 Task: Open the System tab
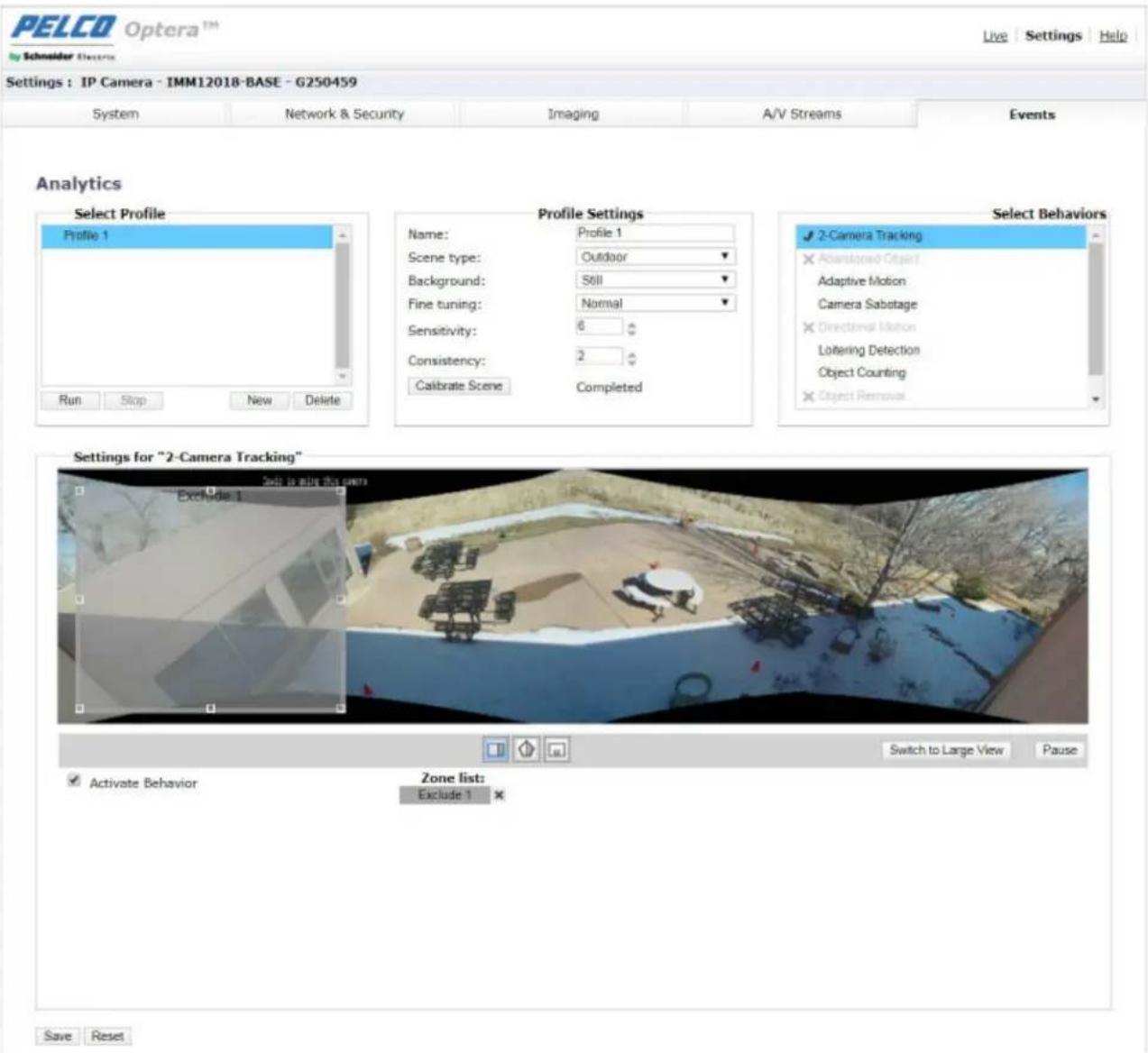(x=115, y=114)
